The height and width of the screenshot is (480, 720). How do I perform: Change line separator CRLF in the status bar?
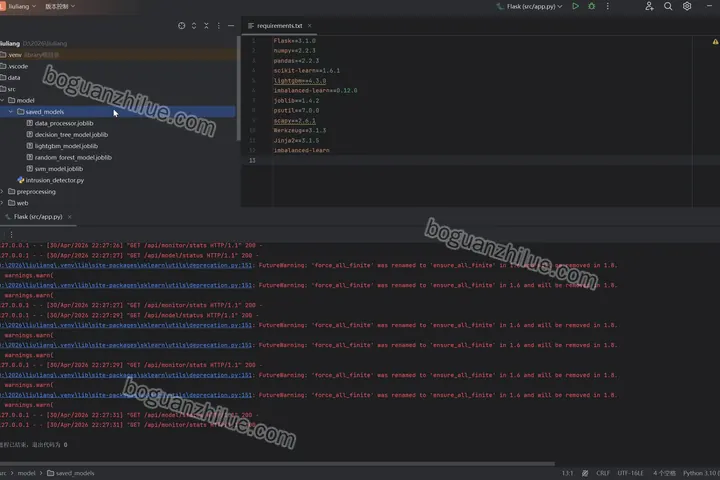pos(603,473)
